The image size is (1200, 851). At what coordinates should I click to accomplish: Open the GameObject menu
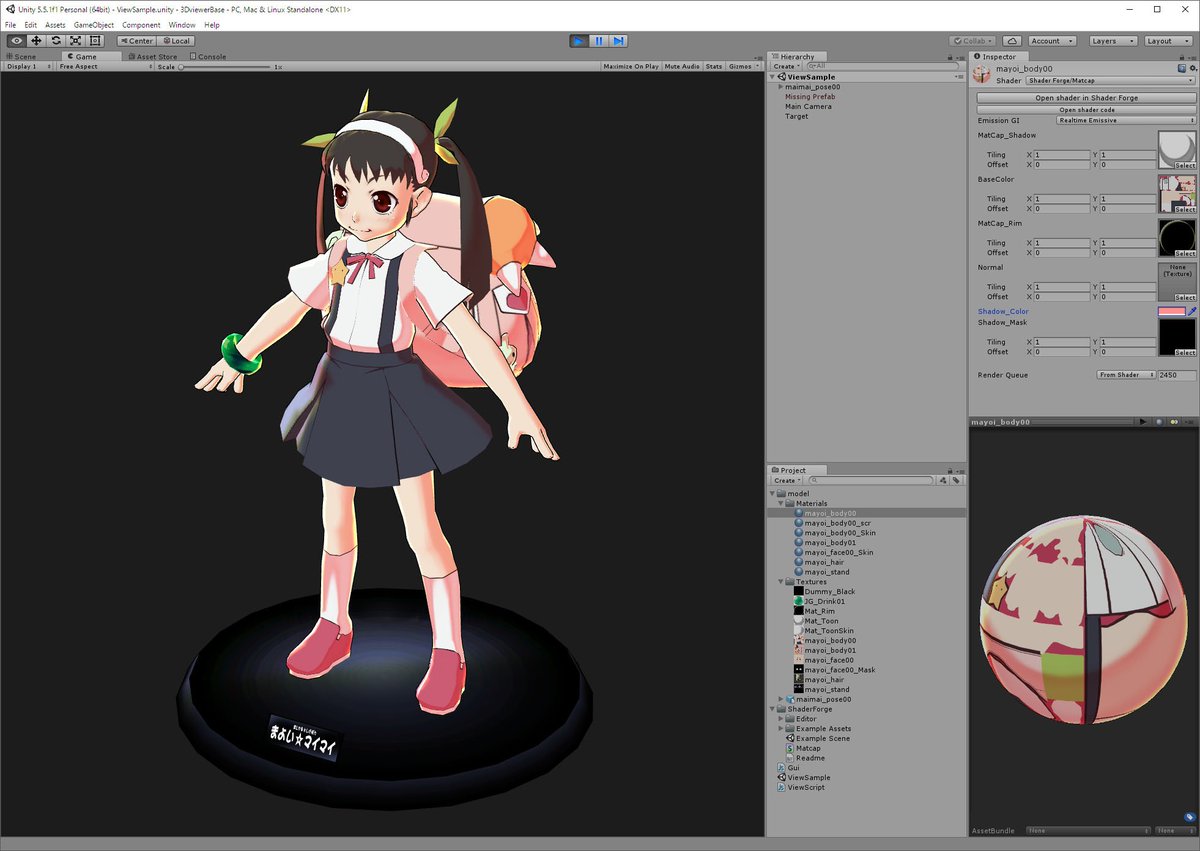pyautogui.click(x=94, y=24)
